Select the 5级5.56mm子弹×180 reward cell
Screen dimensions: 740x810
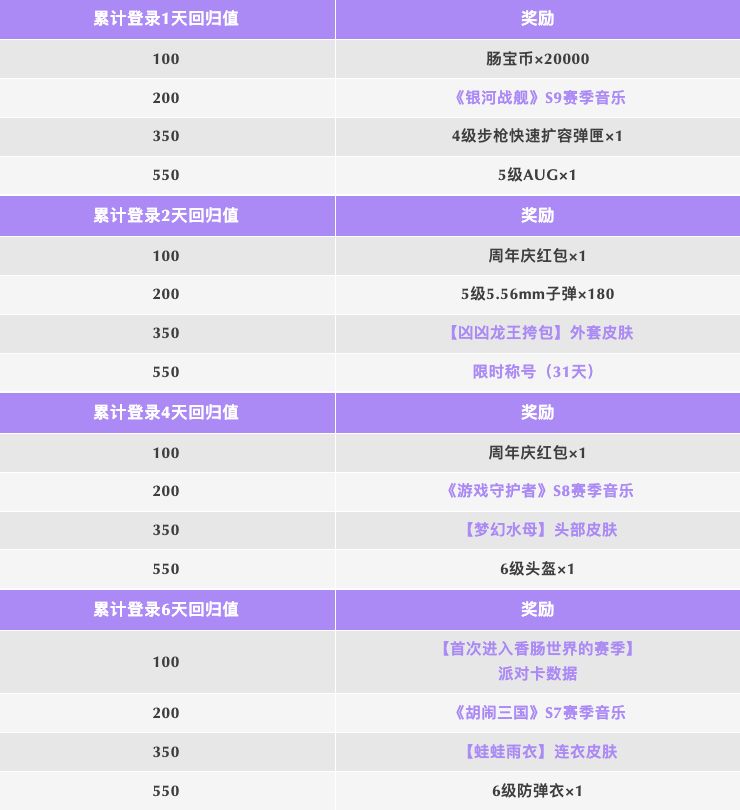537,294
